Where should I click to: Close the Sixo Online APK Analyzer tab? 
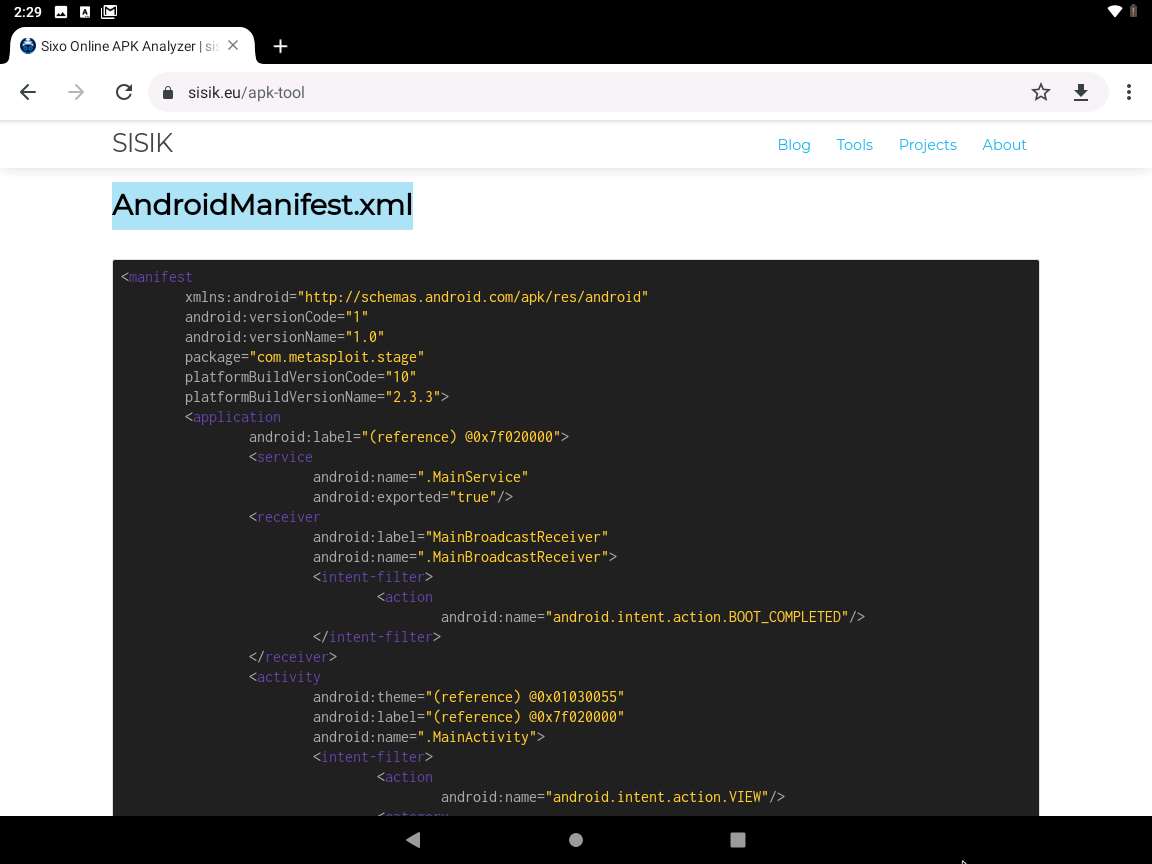233,45
